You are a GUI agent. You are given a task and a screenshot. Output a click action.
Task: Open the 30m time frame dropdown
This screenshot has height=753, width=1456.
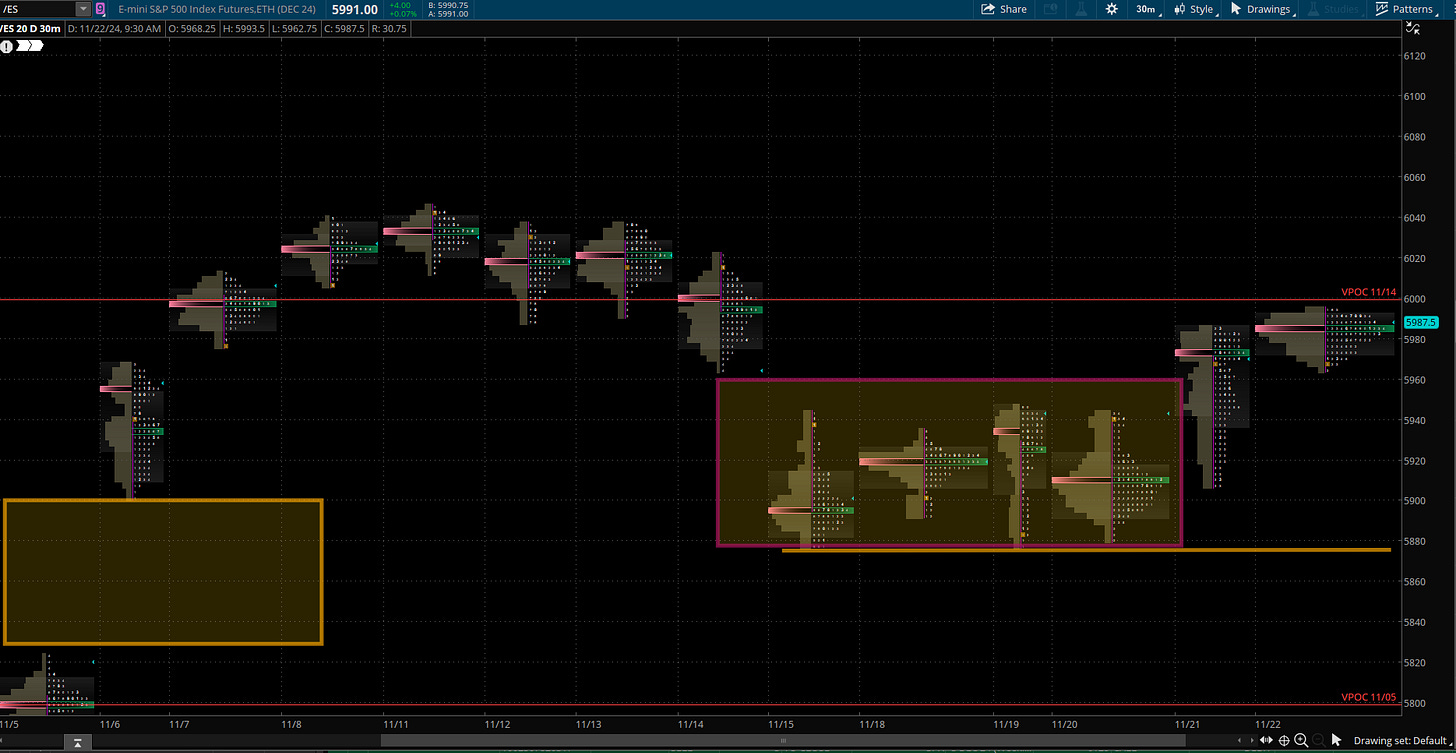(x=1145, y=9)
